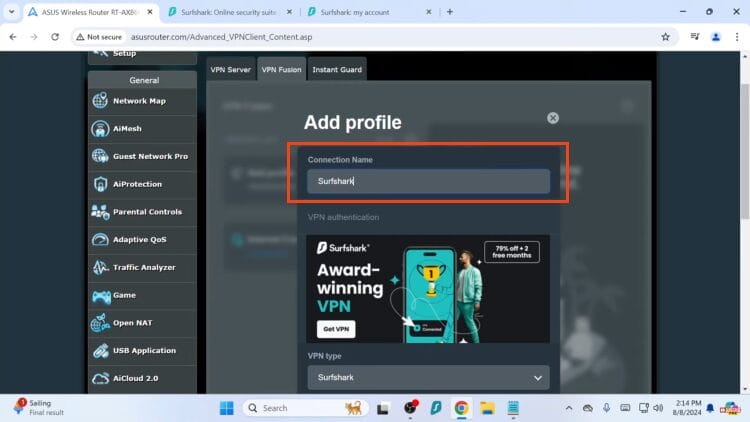
Task: Open the AiMesh page icon
Action: pos(100,129)
